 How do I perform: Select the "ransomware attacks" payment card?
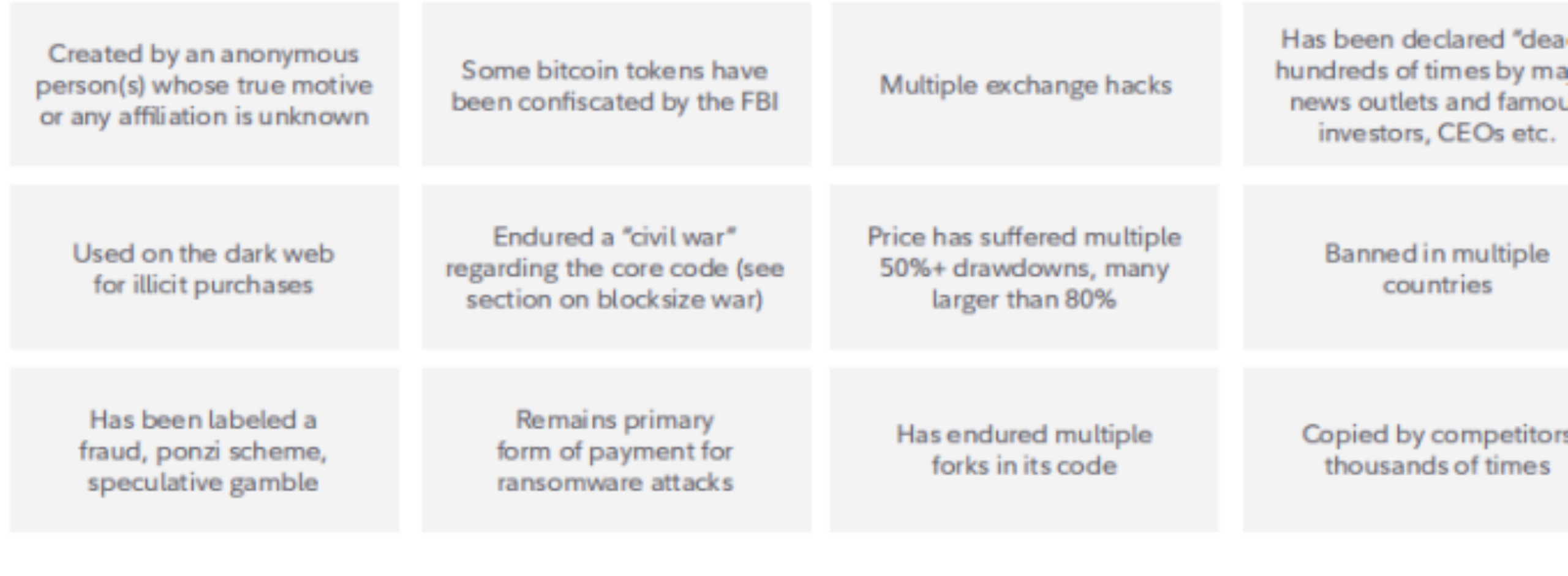click(616, 450)
